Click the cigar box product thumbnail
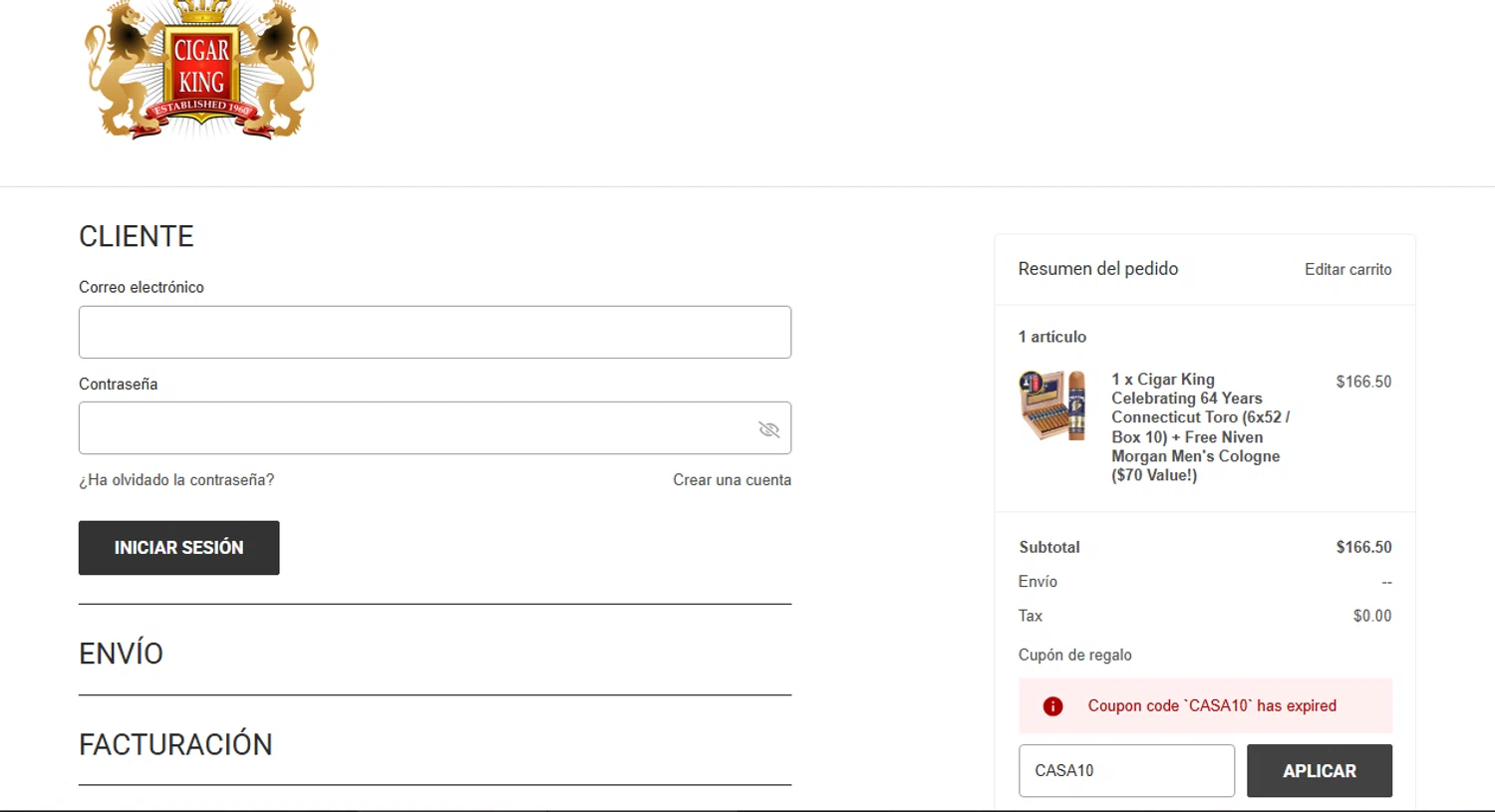 (x=1052, y=405)
